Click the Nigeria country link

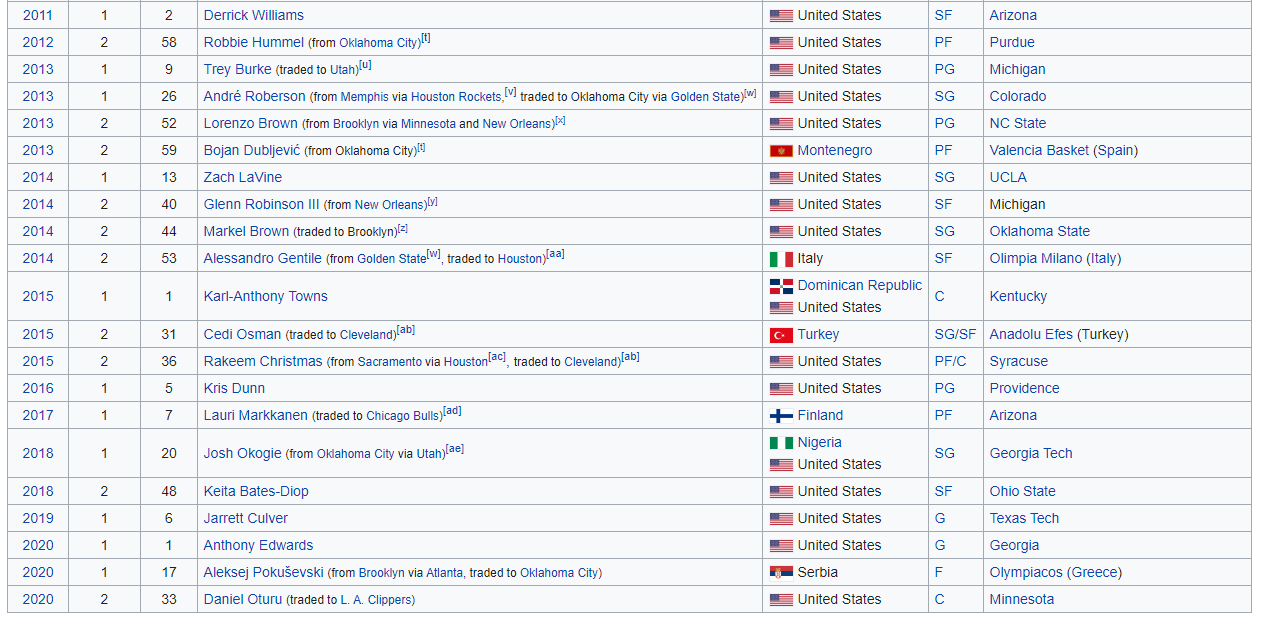820,442
